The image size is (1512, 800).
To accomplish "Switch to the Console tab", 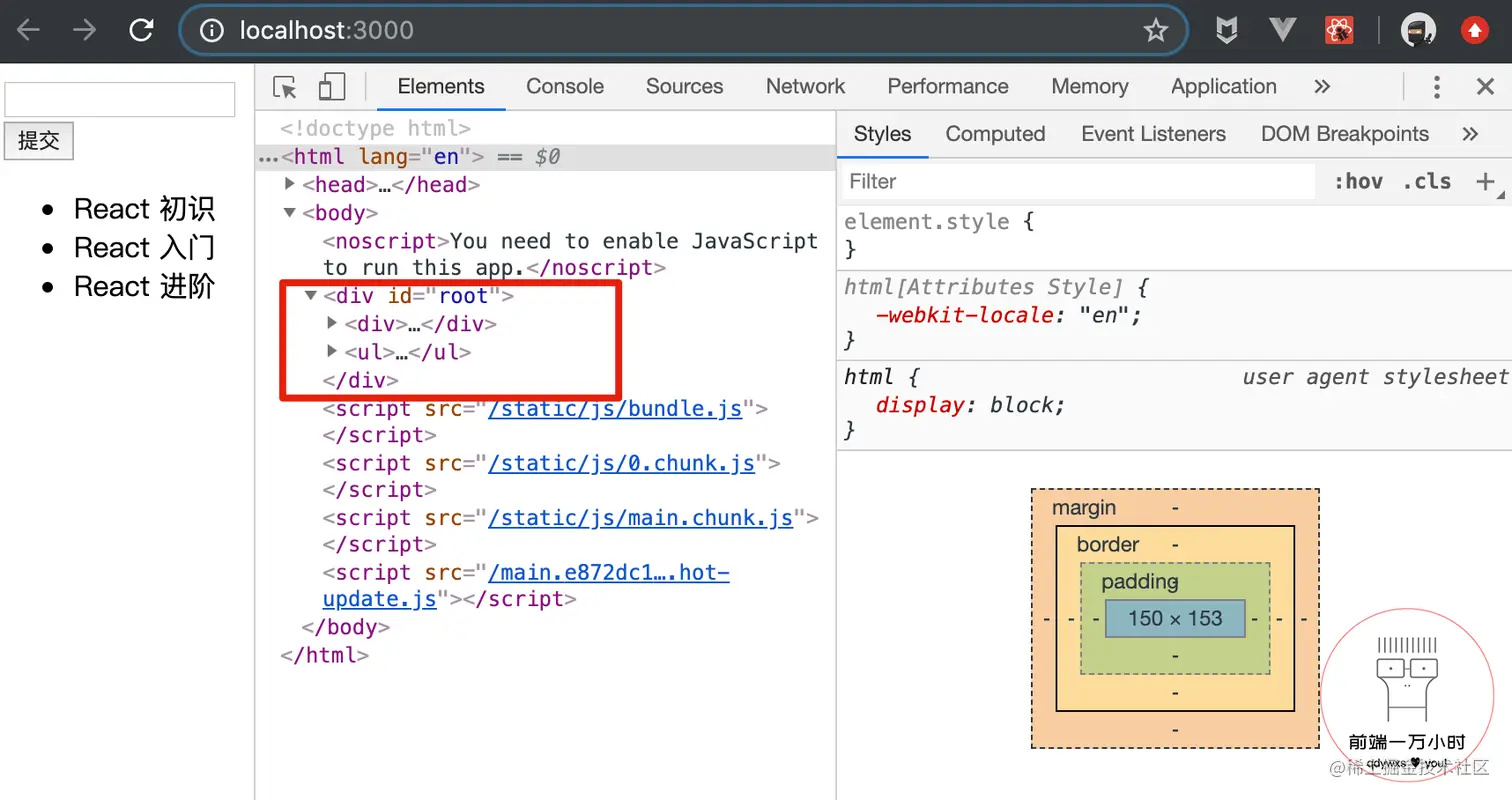I will pyautogui.click(x=565, y=87).
